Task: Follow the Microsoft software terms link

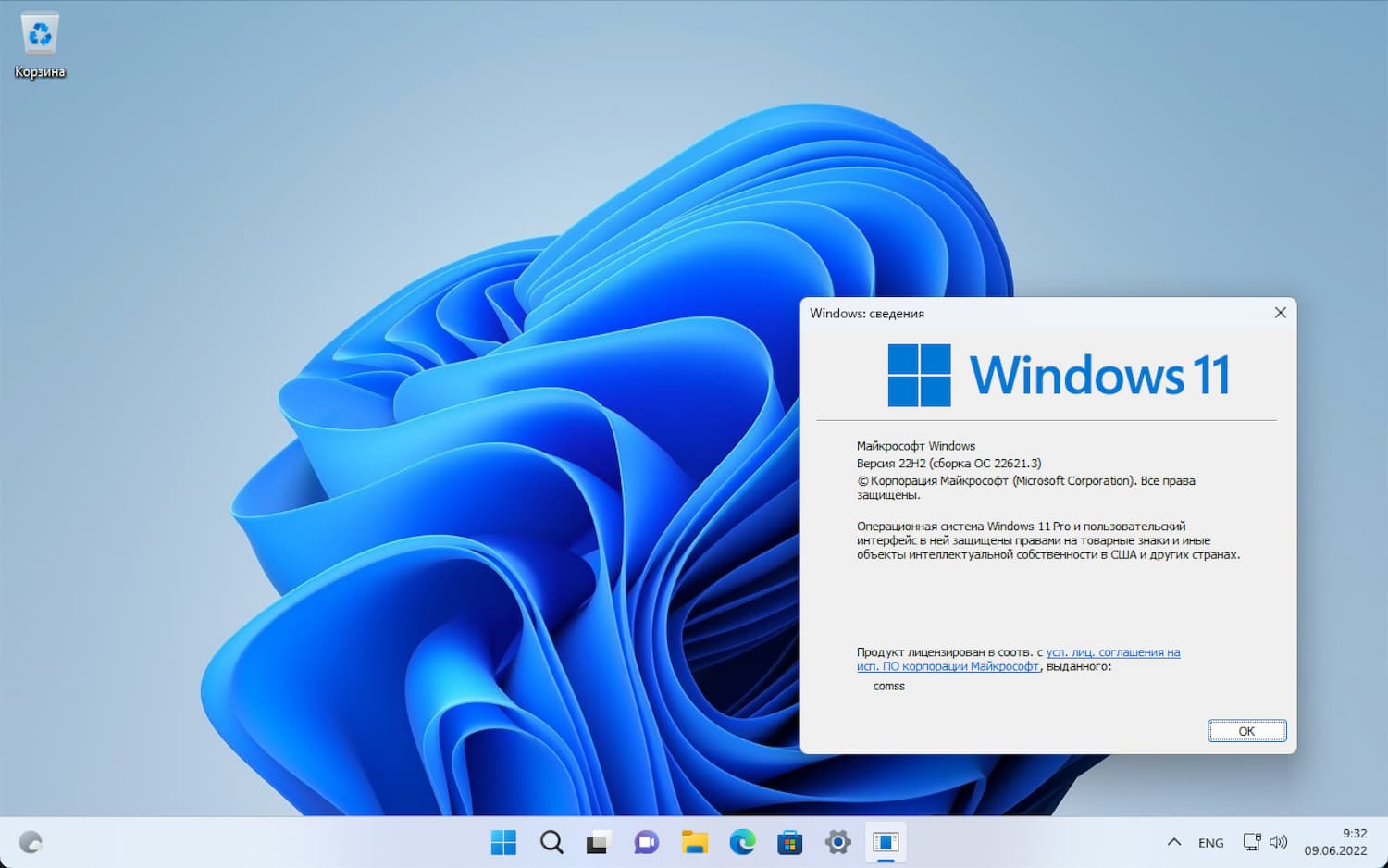Action: [948, 665]
